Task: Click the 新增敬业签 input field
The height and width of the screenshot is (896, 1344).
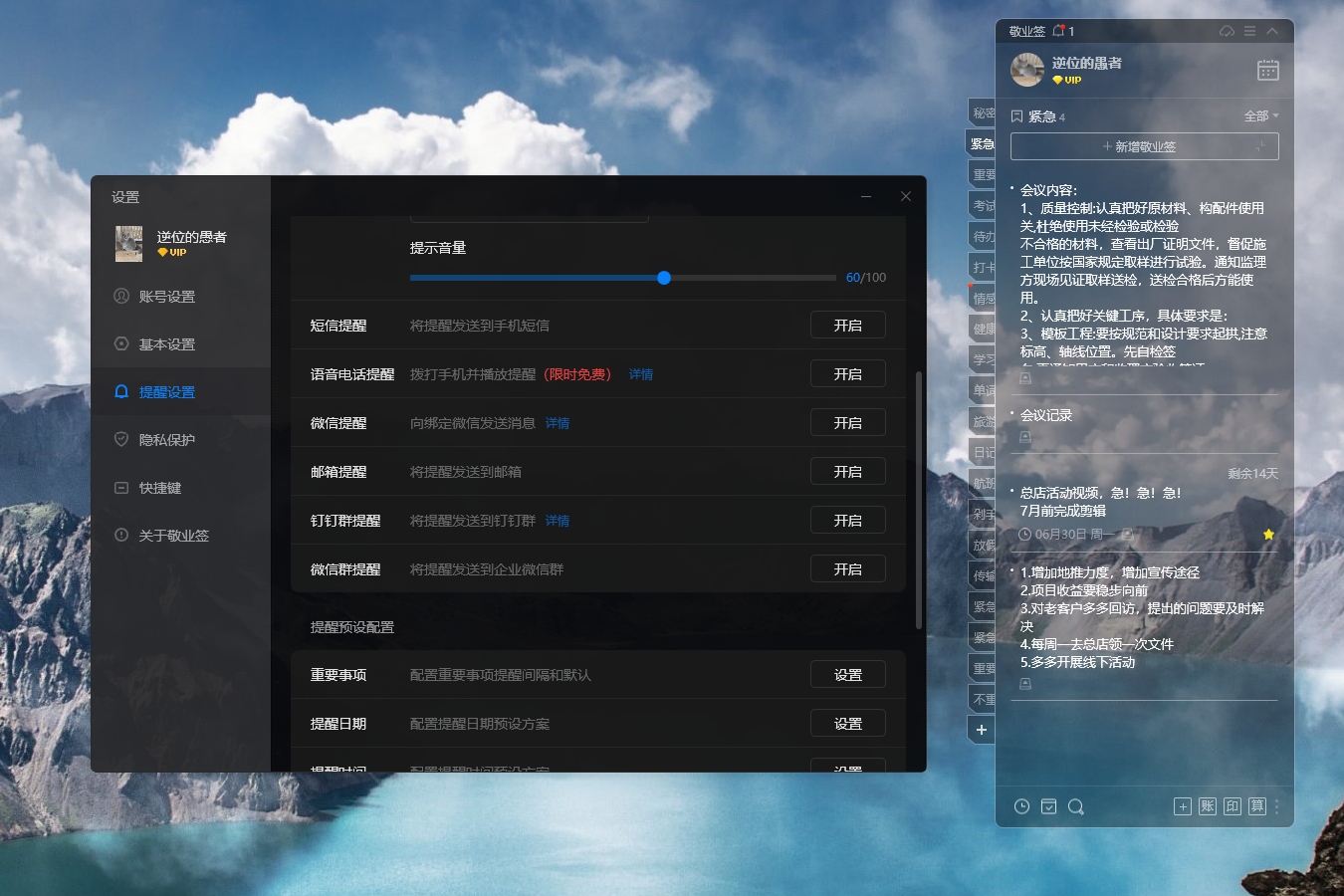Action: click(x=1144, y=146)
